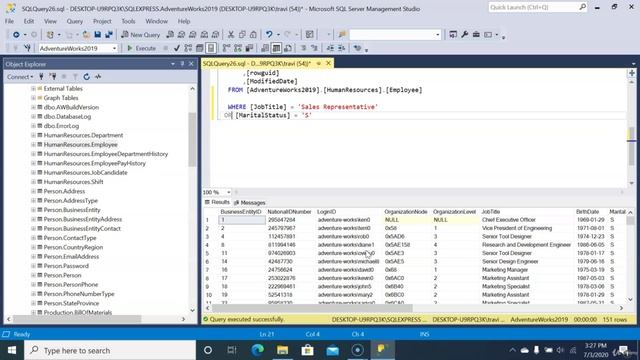The width and height of the screenshot is (640, 360).
Task: Open the Tools menu
Action: (x=128, y=21)
